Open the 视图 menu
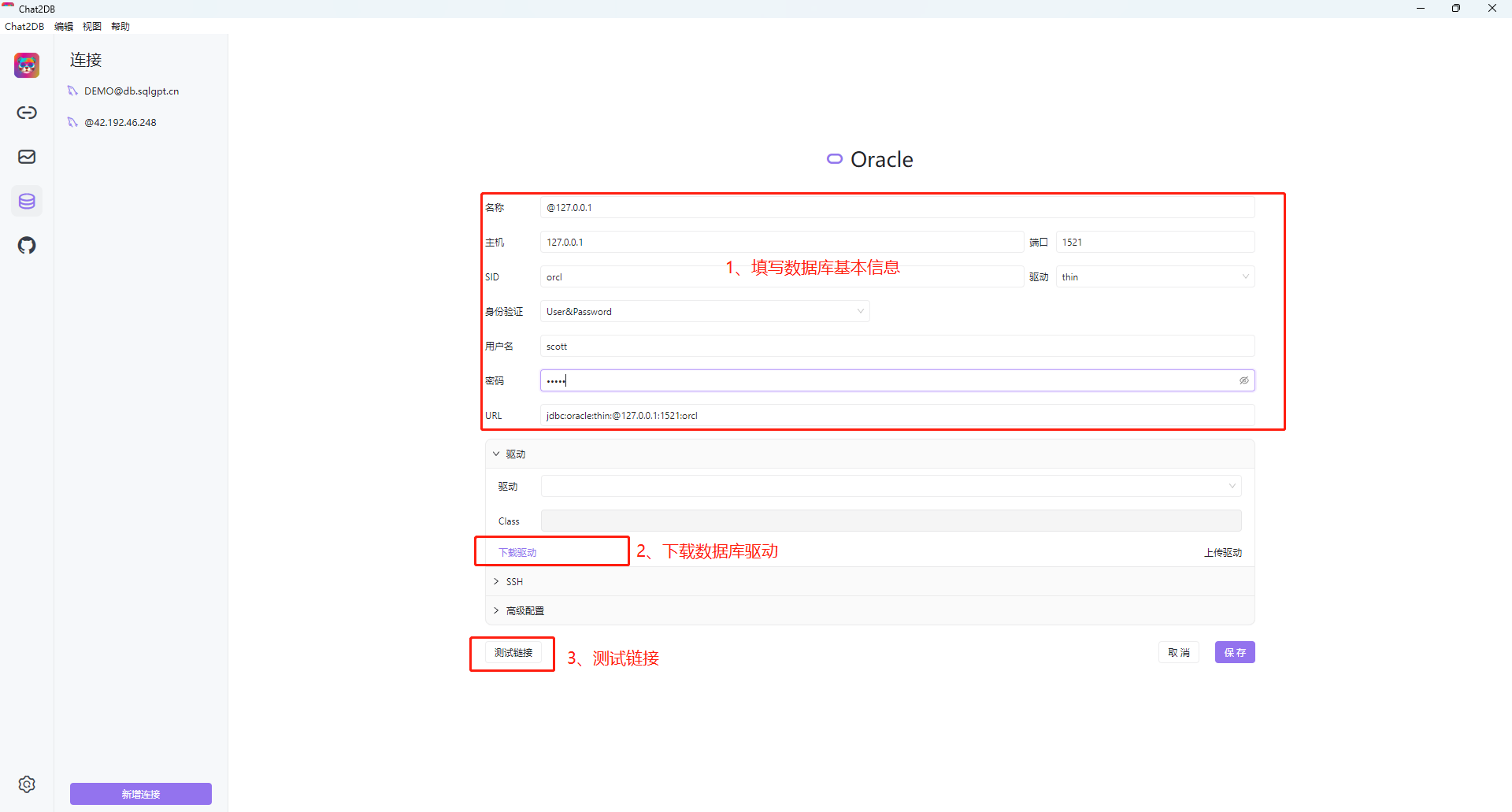 coord(92,26)
